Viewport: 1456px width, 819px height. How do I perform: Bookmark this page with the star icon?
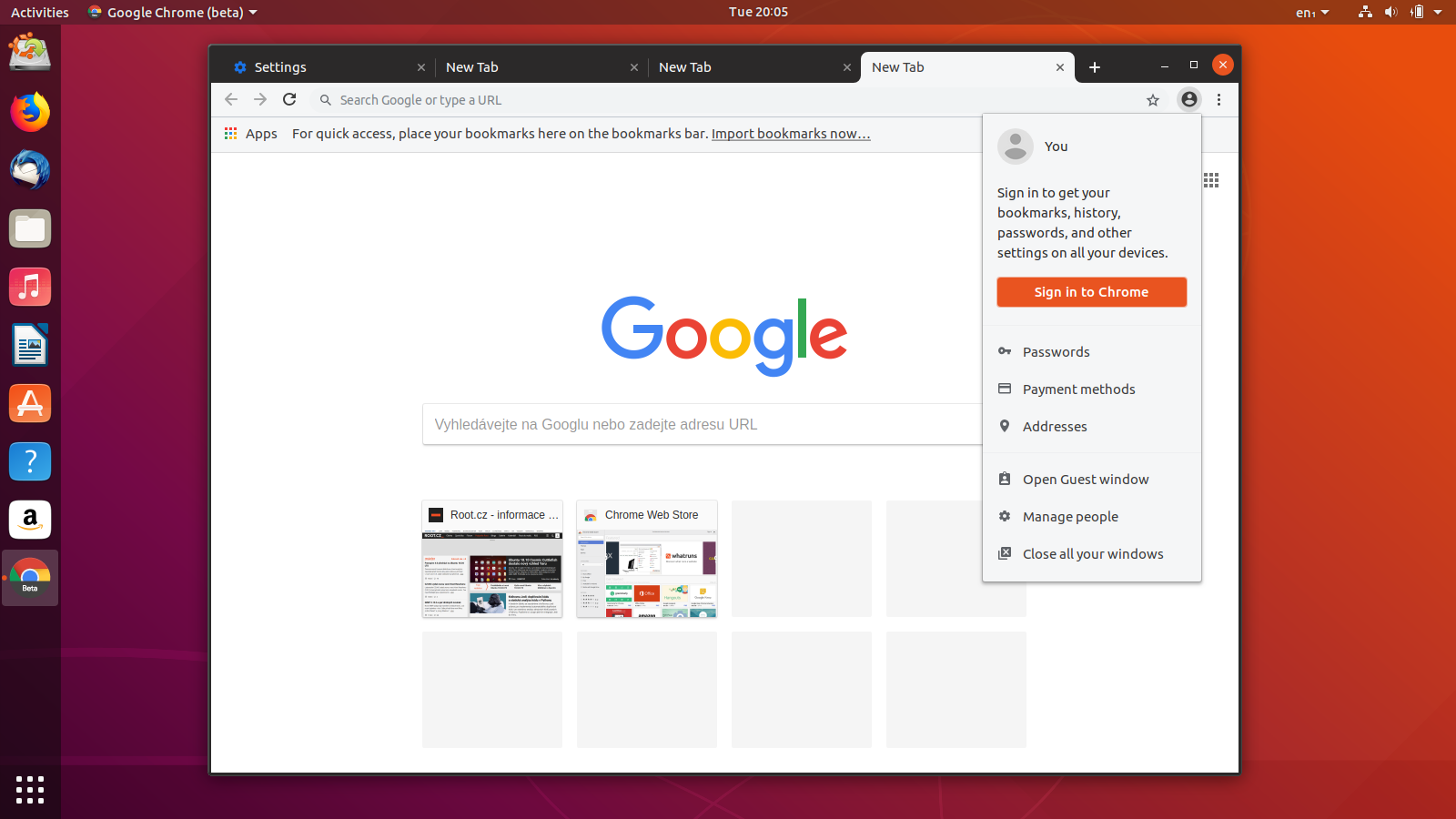[x=1153, y=100]
